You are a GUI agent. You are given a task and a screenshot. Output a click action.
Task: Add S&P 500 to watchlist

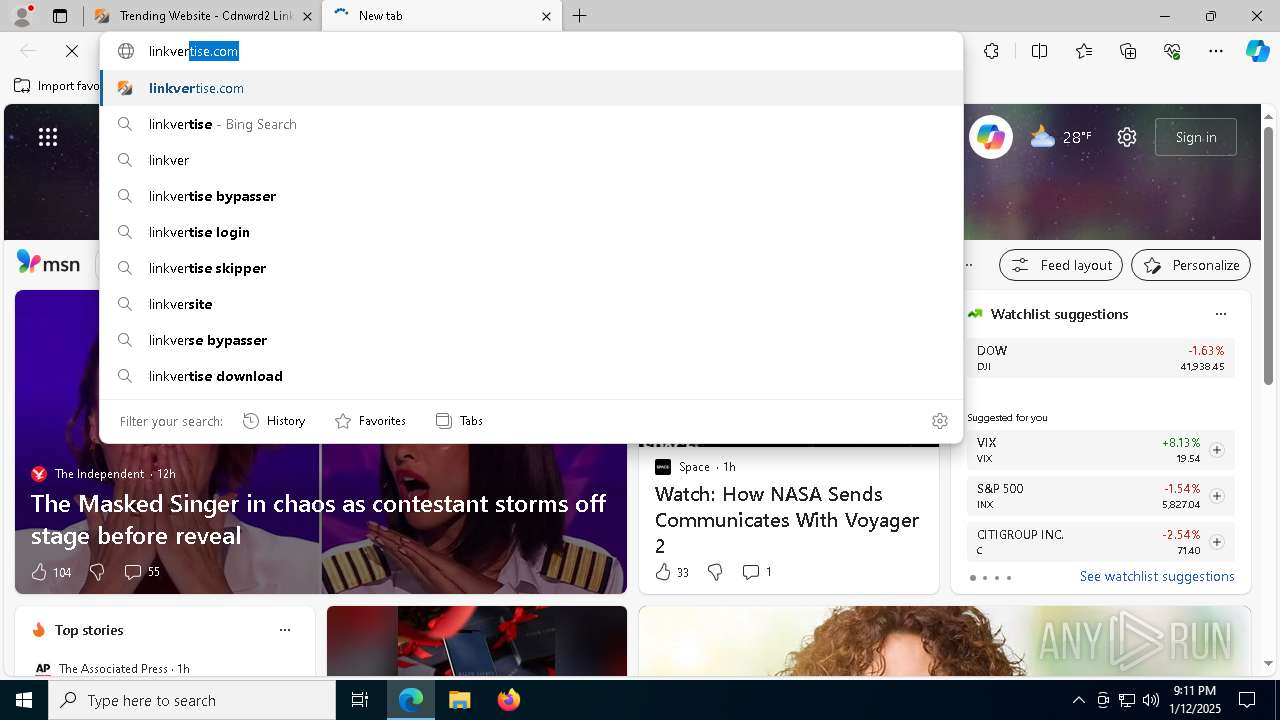click(x=1217, y=496)
